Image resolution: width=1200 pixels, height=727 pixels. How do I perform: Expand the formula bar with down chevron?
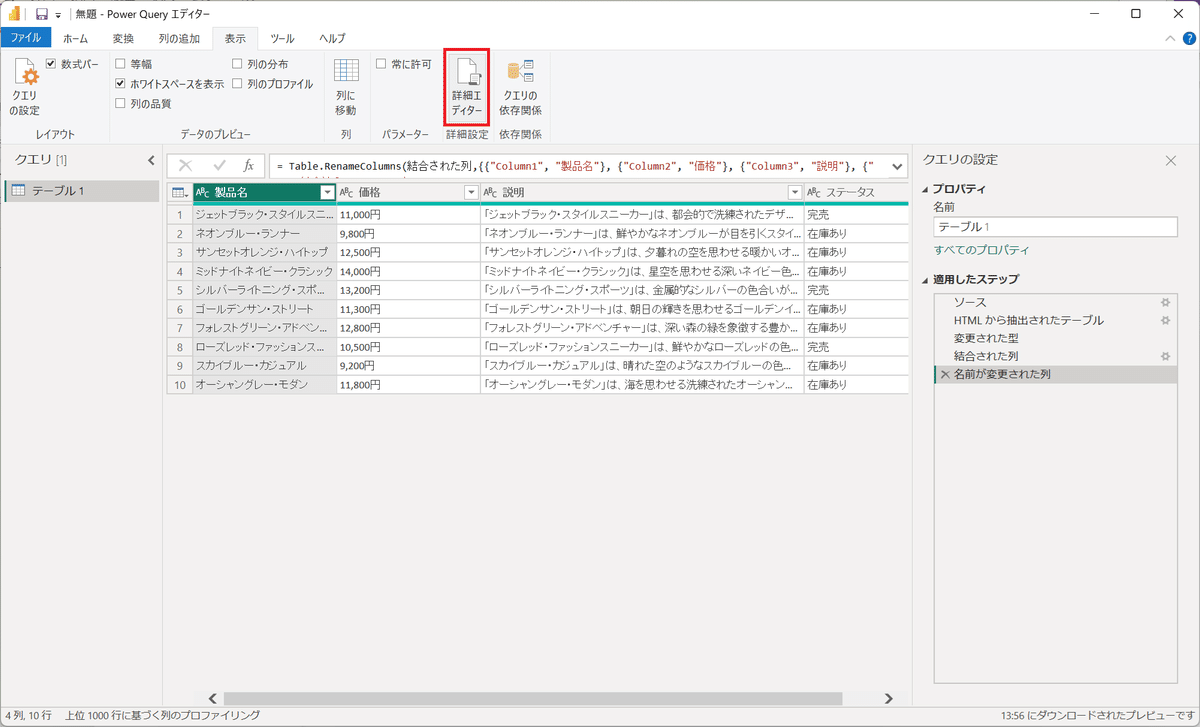coord(895,166)
